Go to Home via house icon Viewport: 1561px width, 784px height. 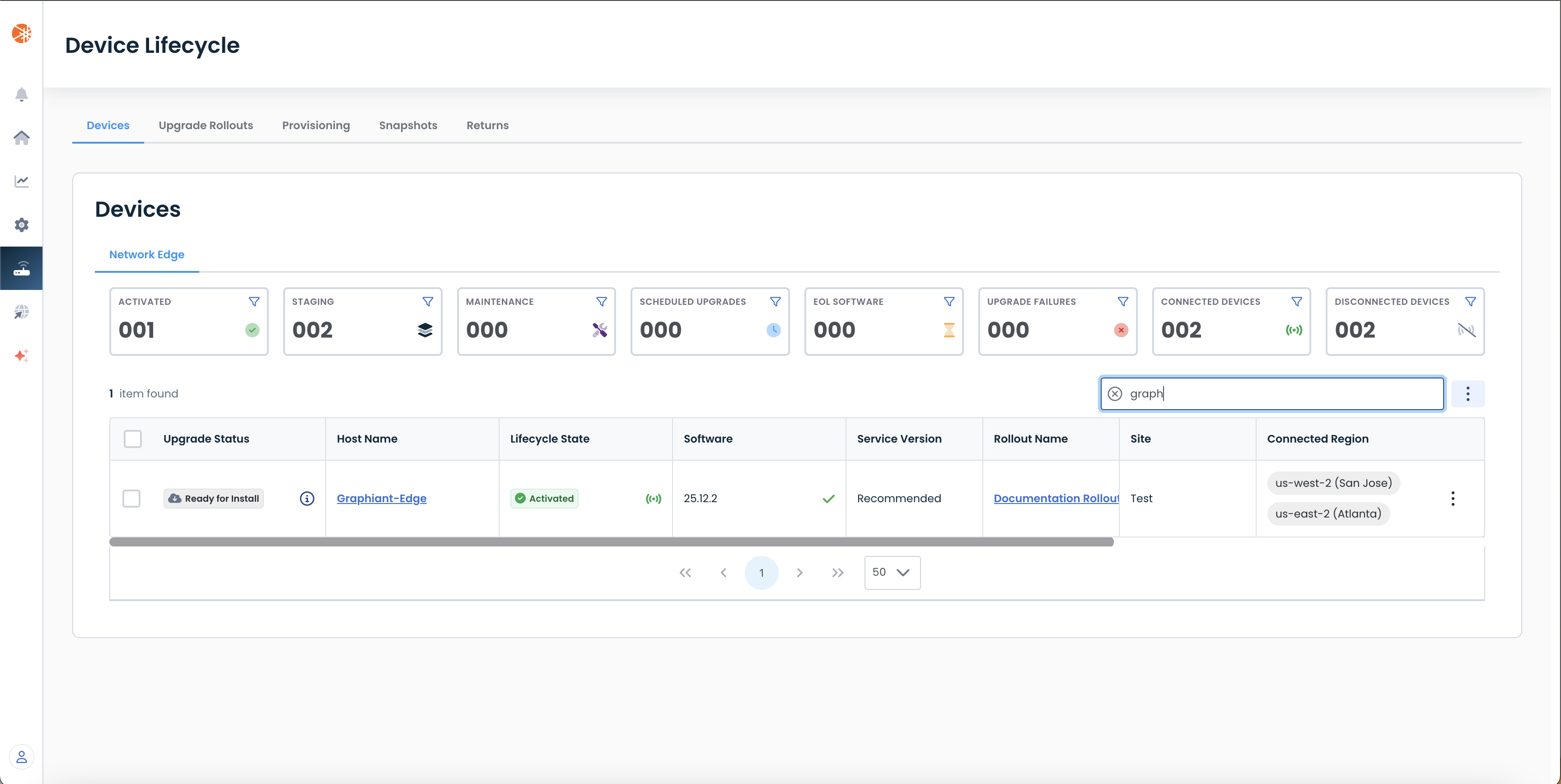pos(22,138)
